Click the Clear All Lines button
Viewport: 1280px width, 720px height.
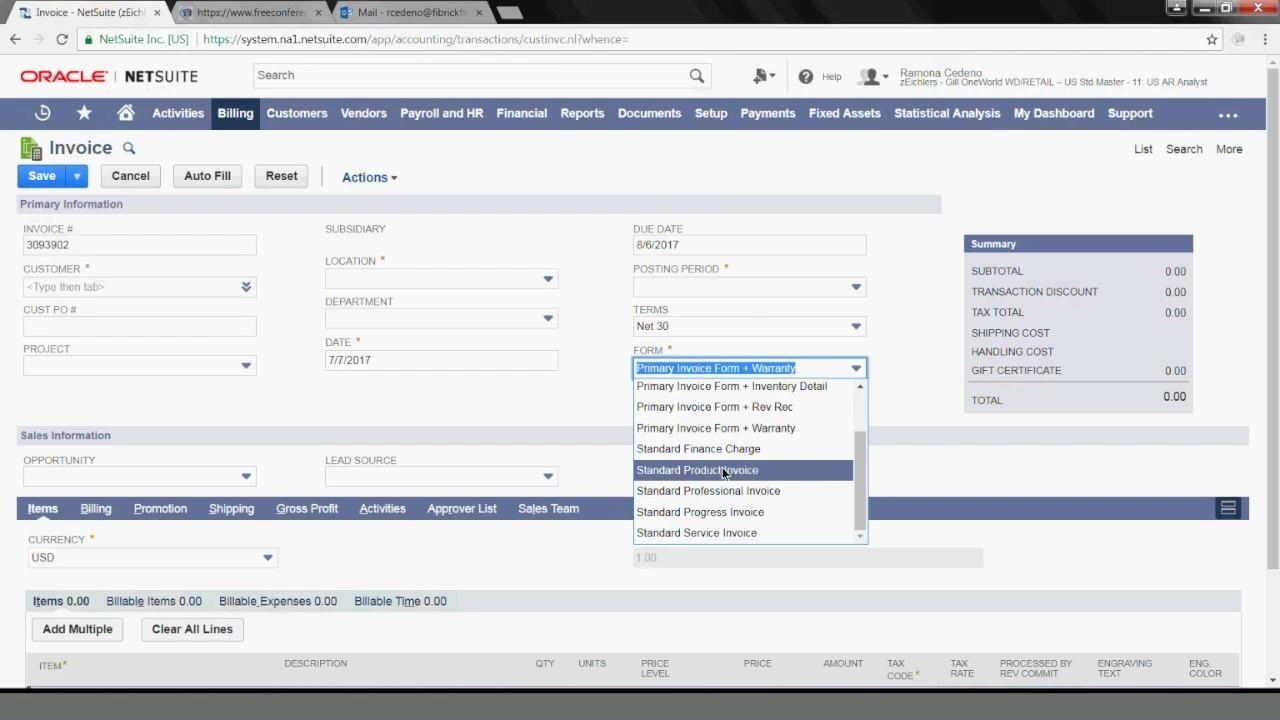pyautogui.click(x=192, y=629)
